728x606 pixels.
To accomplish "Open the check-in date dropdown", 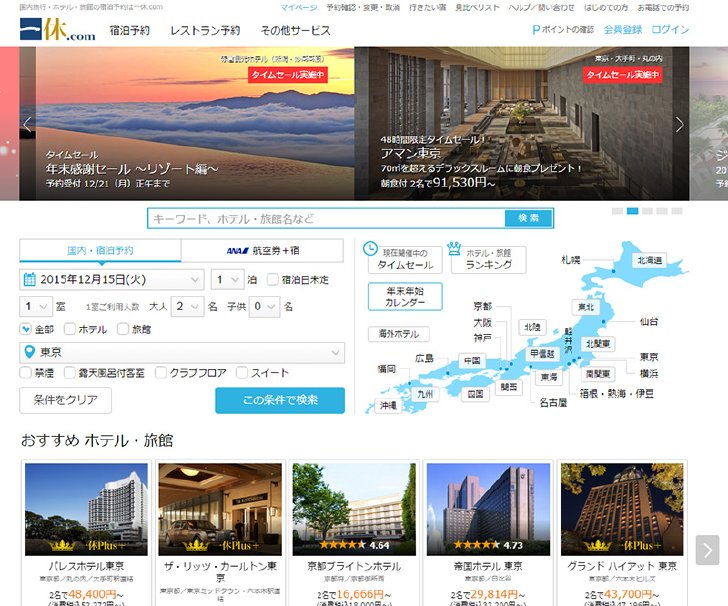I will click(112, 280).
